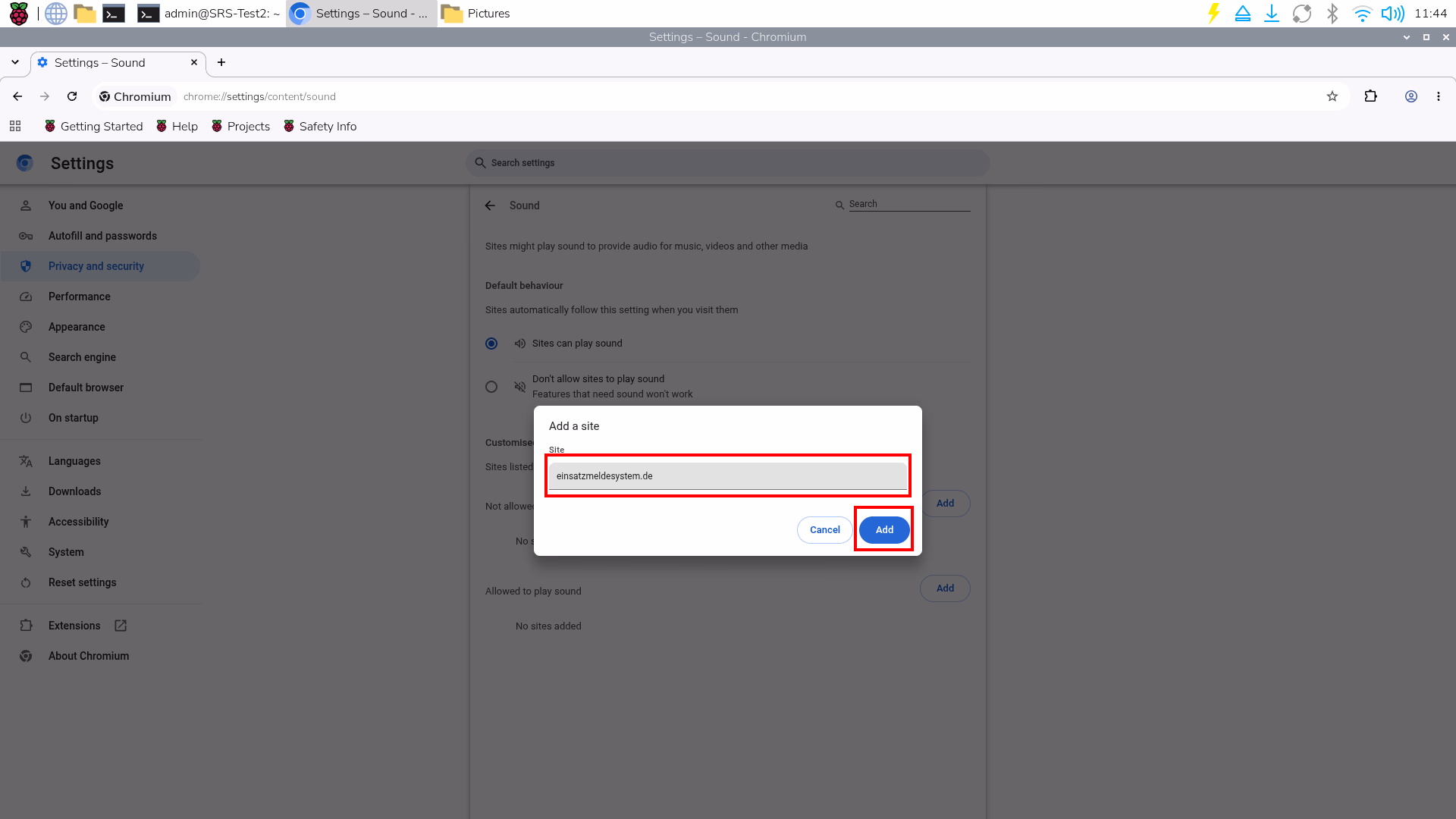The width and height of the screenshot is (1456, 819).
Task: Bookmark this page with the star icon
Action: tap(1332, 96)
